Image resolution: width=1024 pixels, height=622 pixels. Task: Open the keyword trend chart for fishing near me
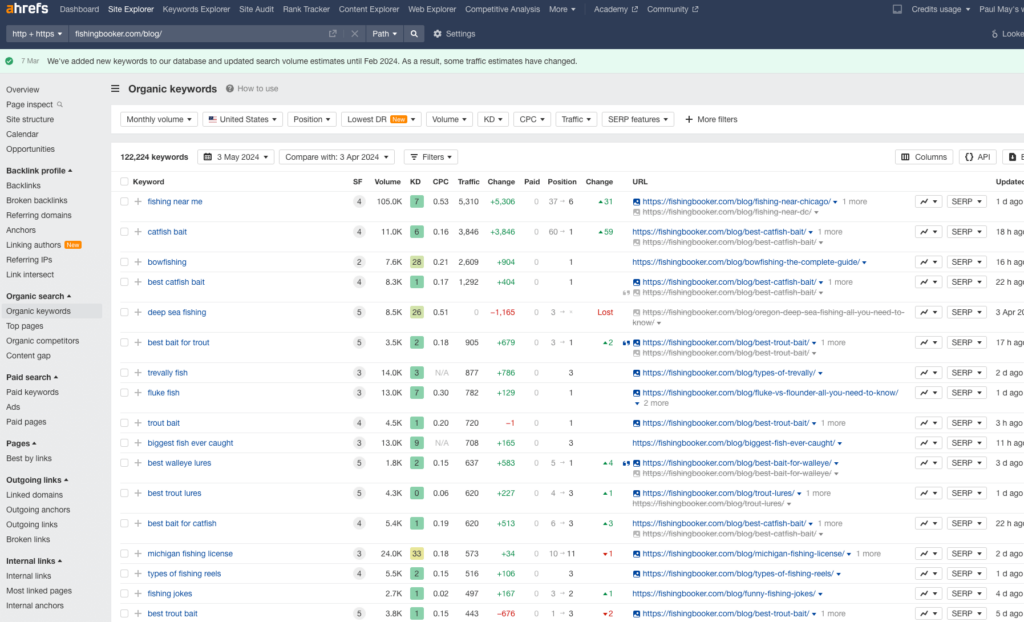coord(920,201)
